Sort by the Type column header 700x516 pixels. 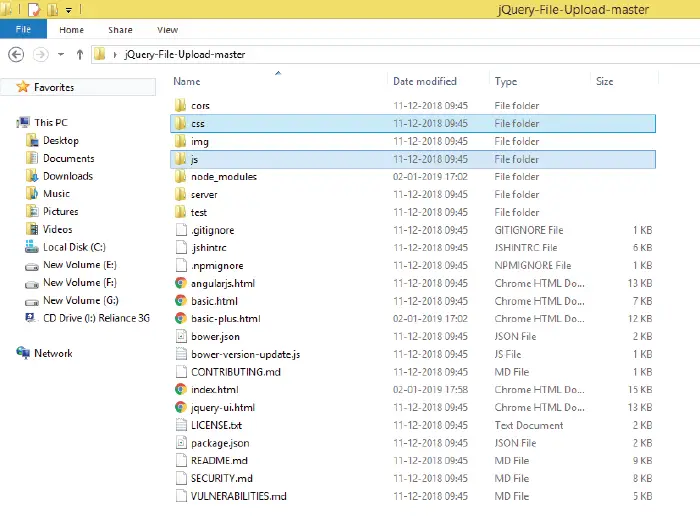tap(505, 81)
